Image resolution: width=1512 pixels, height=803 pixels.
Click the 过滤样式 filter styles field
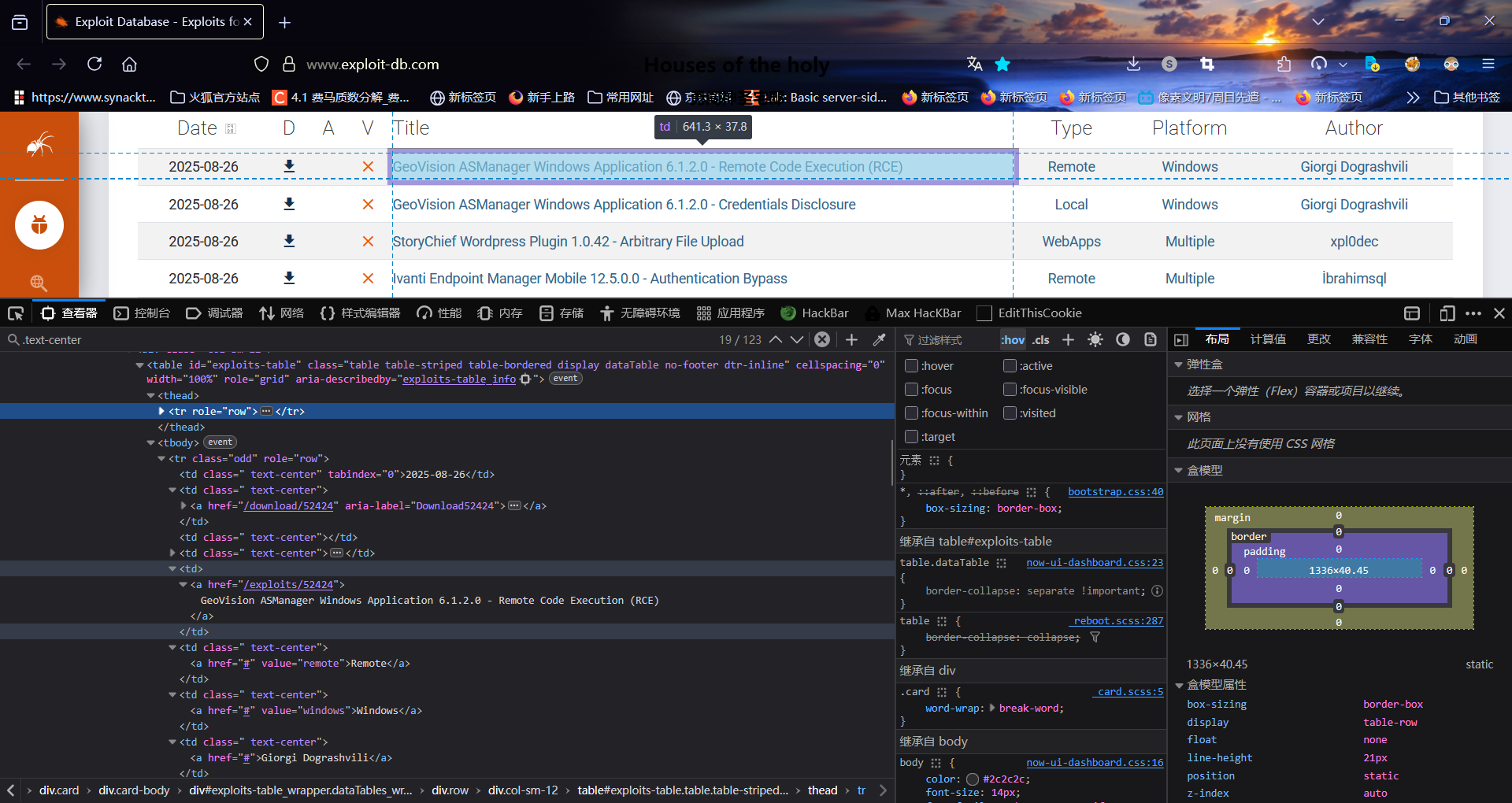click(948, 339)
